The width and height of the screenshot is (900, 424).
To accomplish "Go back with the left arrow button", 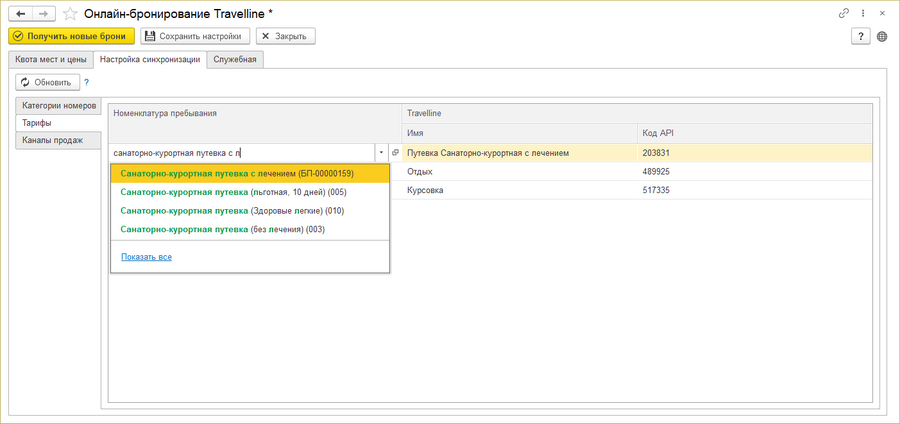I will coord(21,13).
